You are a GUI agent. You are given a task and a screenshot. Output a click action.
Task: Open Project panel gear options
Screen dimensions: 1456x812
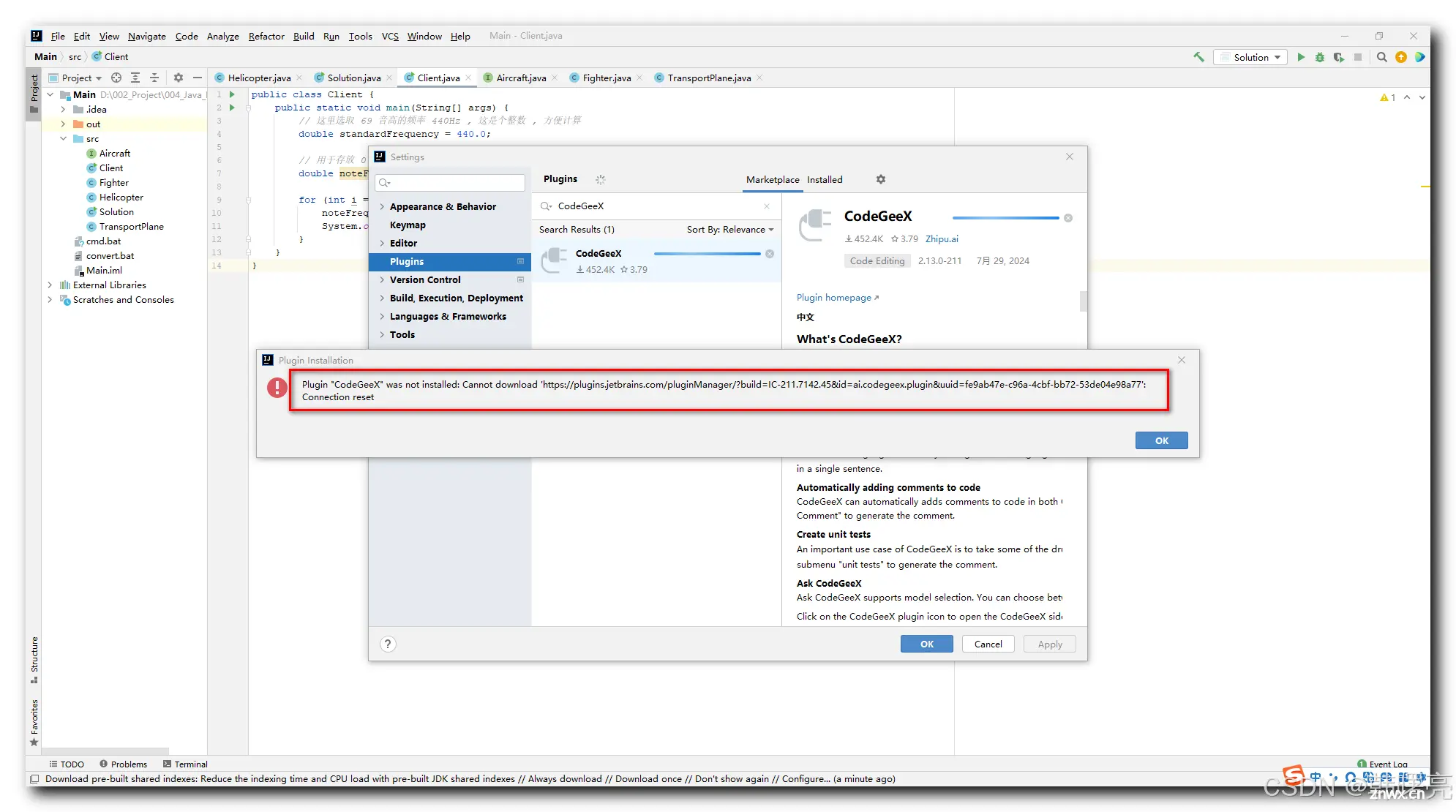pos(179,78)
